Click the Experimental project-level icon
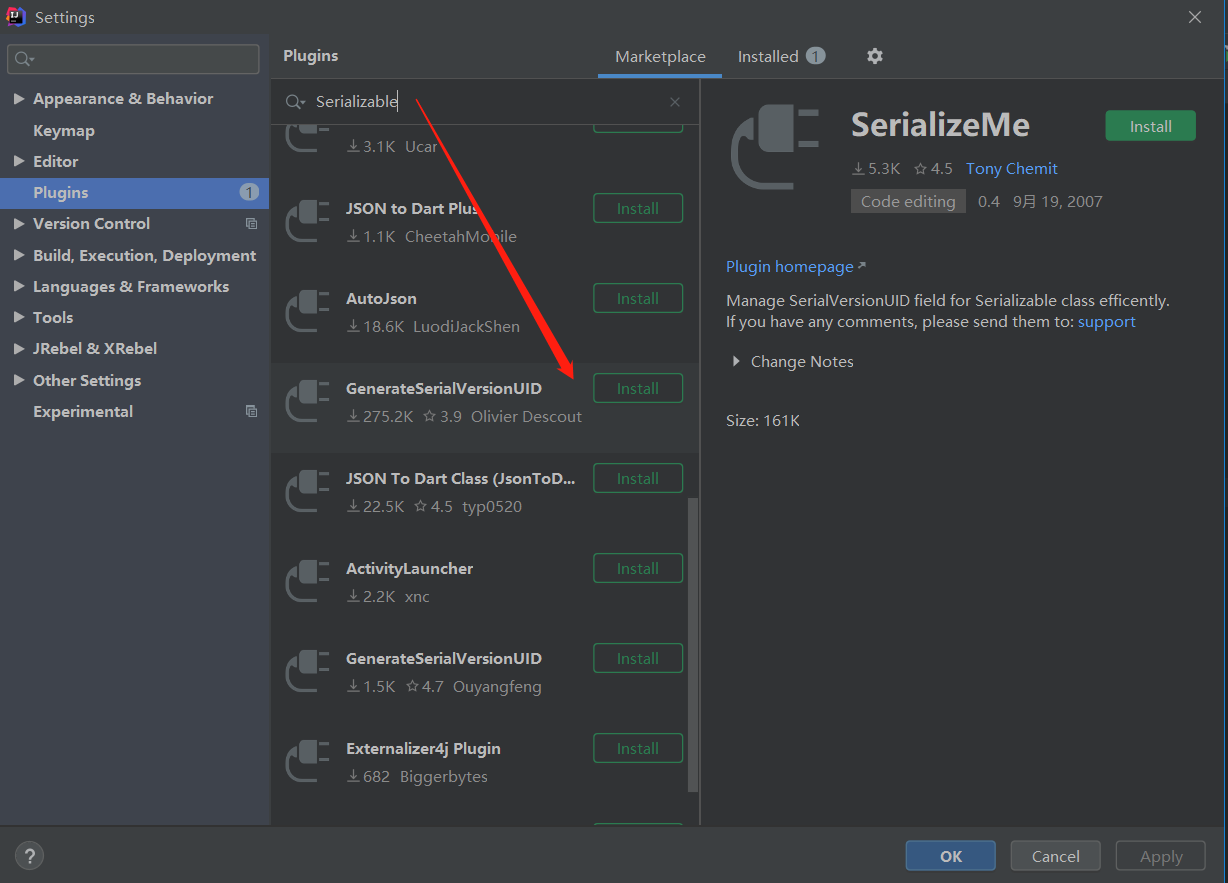Viewport: 1228px width, 883px height. point(251,412)
